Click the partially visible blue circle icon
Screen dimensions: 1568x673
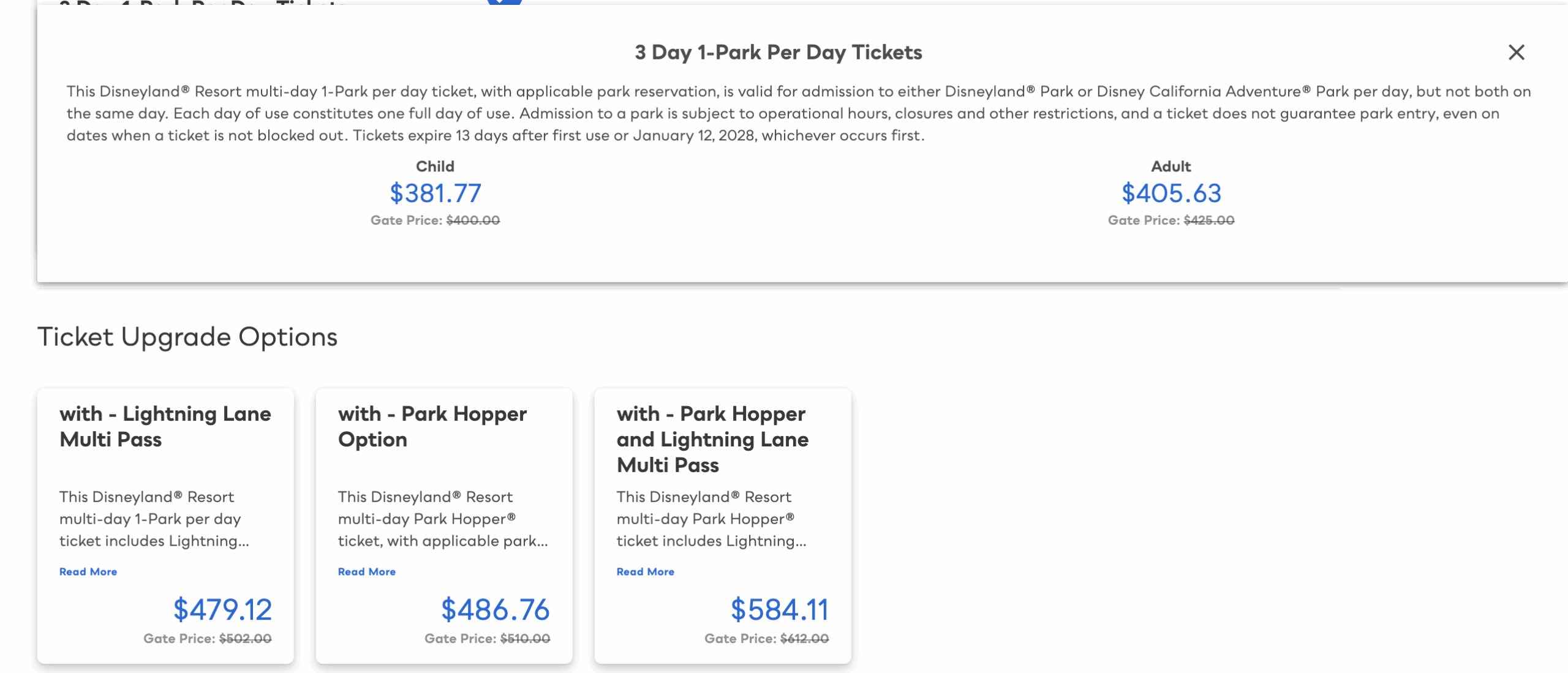click(x=504, y=2)
